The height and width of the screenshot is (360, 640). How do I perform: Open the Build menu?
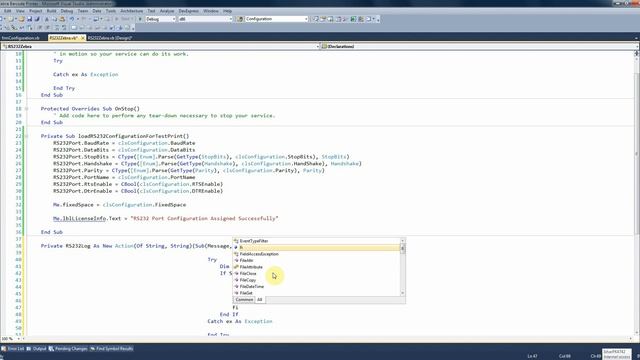pyautogui.click(x=51, y=11)
